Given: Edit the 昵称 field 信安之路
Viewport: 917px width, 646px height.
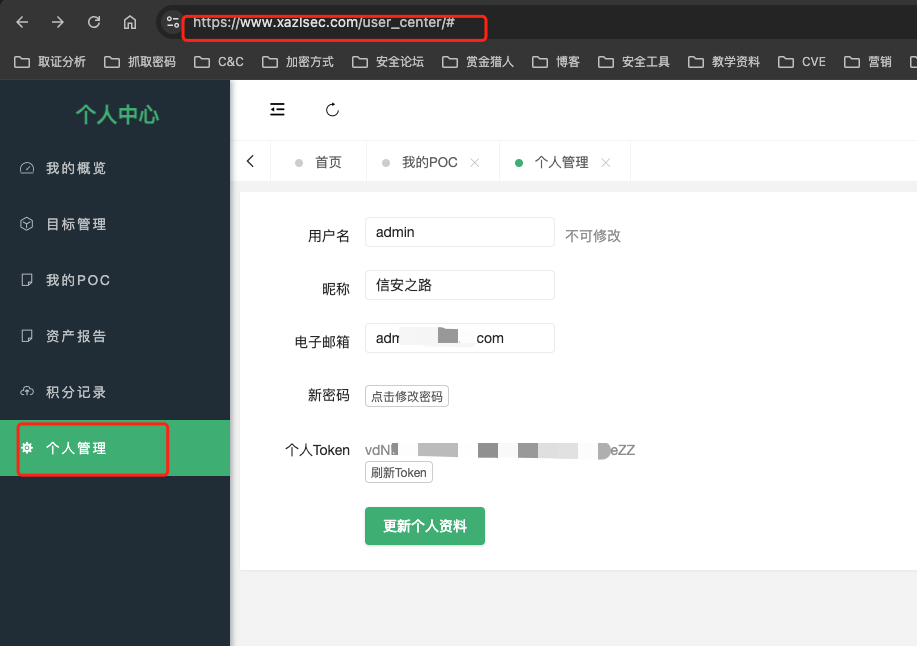Looking at the screenshot, I should coord(460,285).
